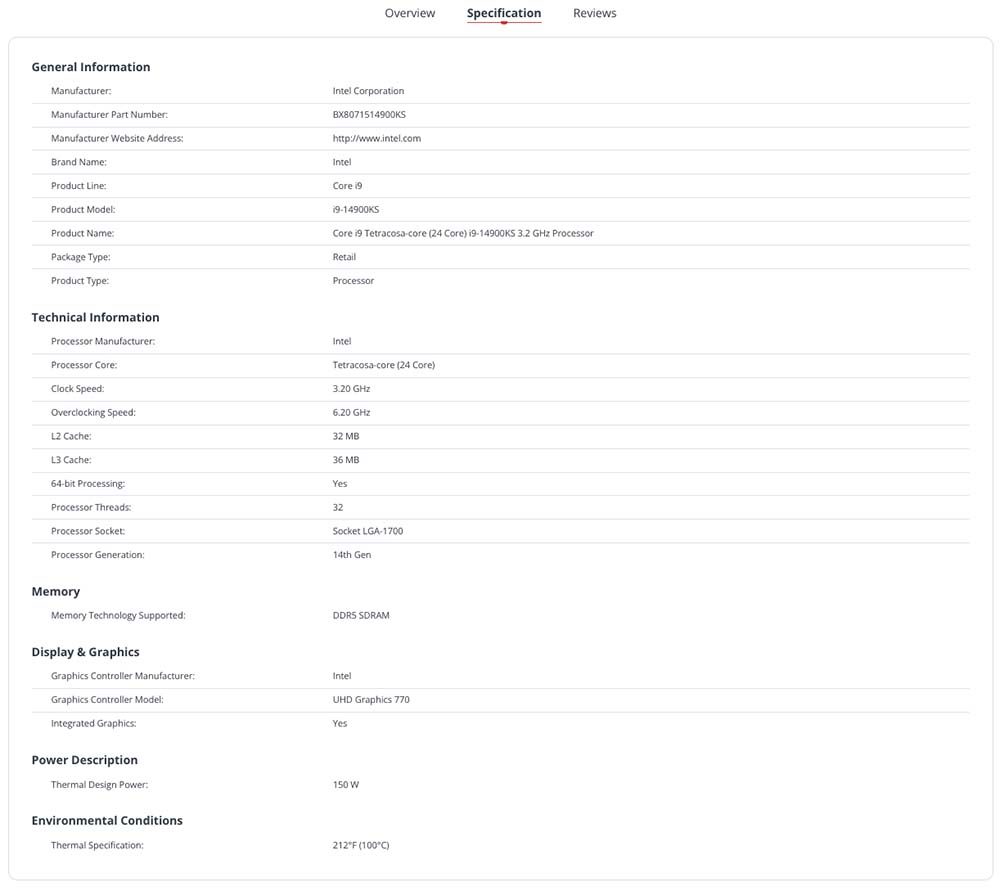Click the Brand Name label
Screen dimensions: 1000x891
pos(78,162)
